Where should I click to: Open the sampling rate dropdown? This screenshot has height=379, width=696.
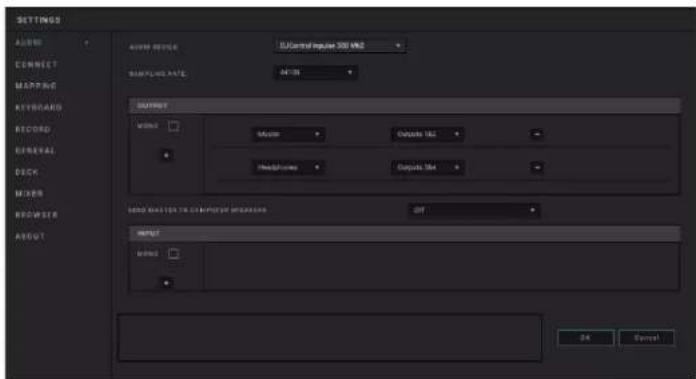point(316,72)
